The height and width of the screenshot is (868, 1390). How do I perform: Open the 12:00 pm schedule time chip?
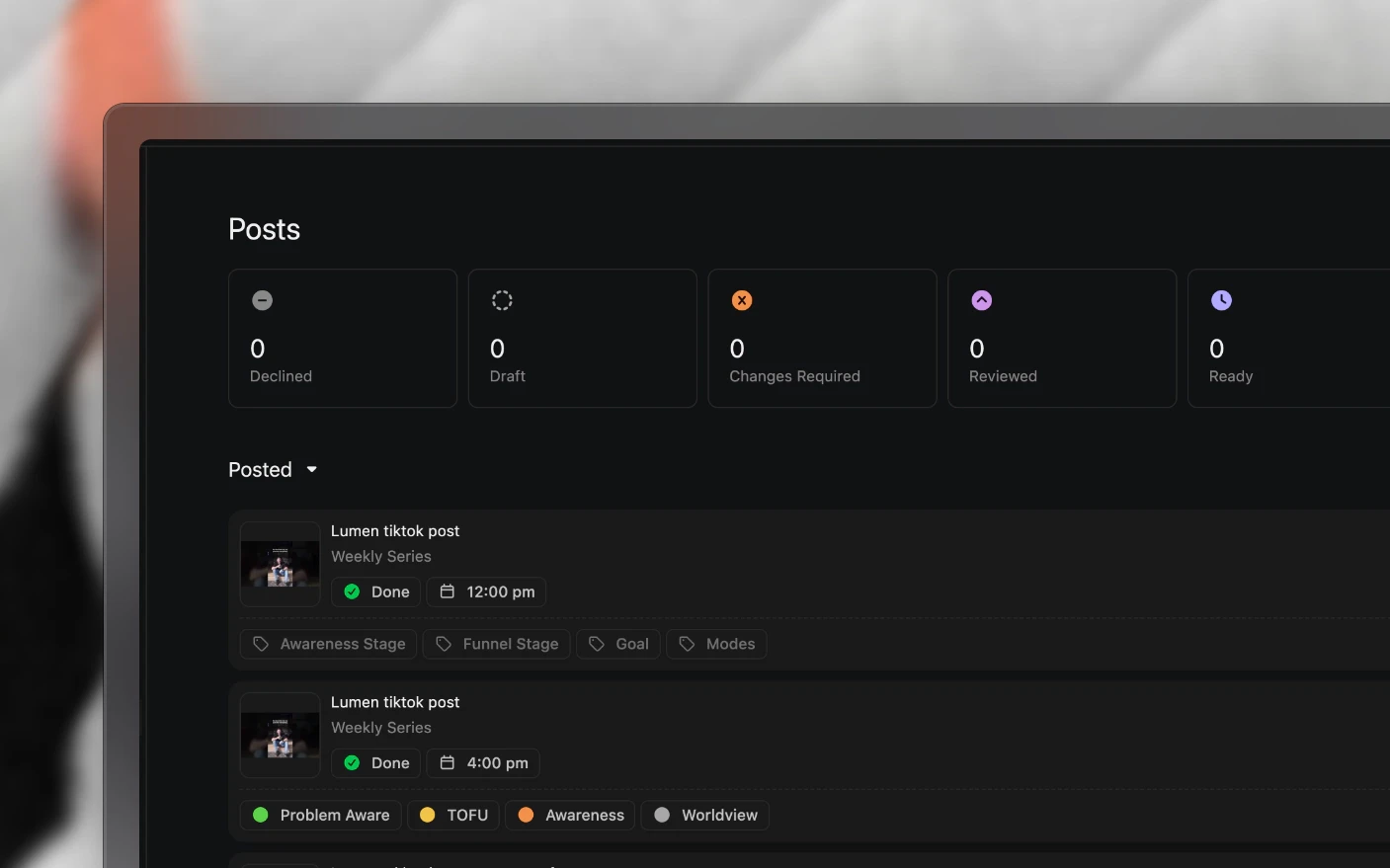pyautogui.click(x=486, y=592)
